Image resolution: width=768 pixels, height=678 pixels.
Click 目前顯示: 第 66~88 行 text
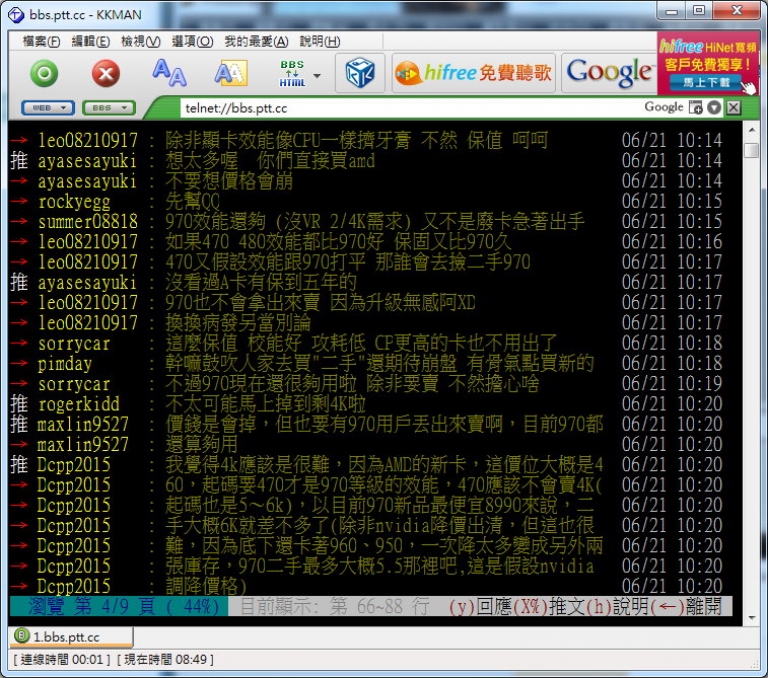(335, 606)
